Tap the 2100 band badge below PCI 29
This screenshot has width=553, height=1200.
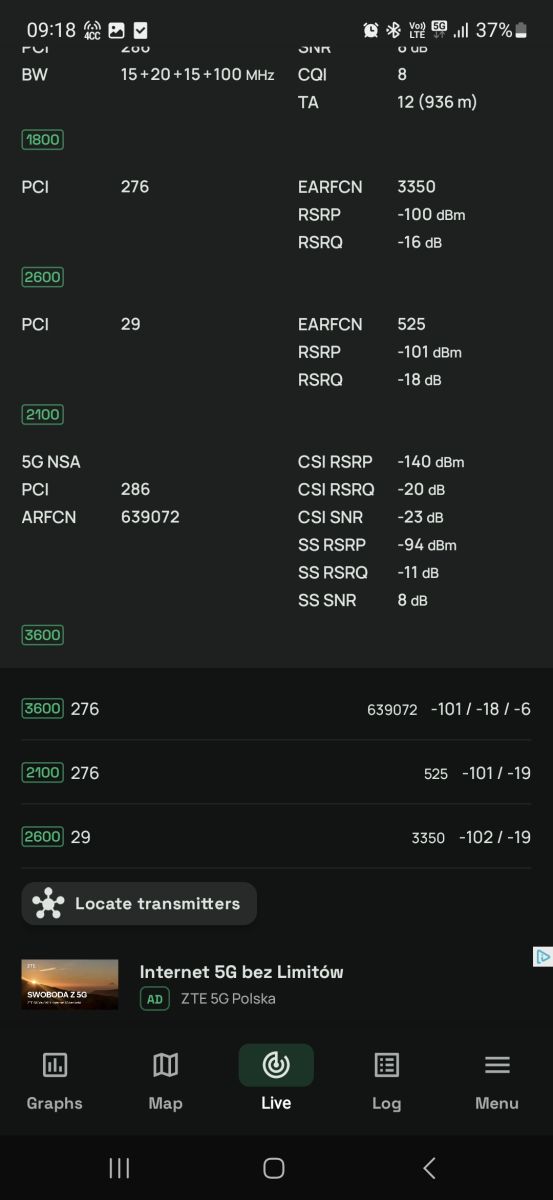tap(42, 414)
